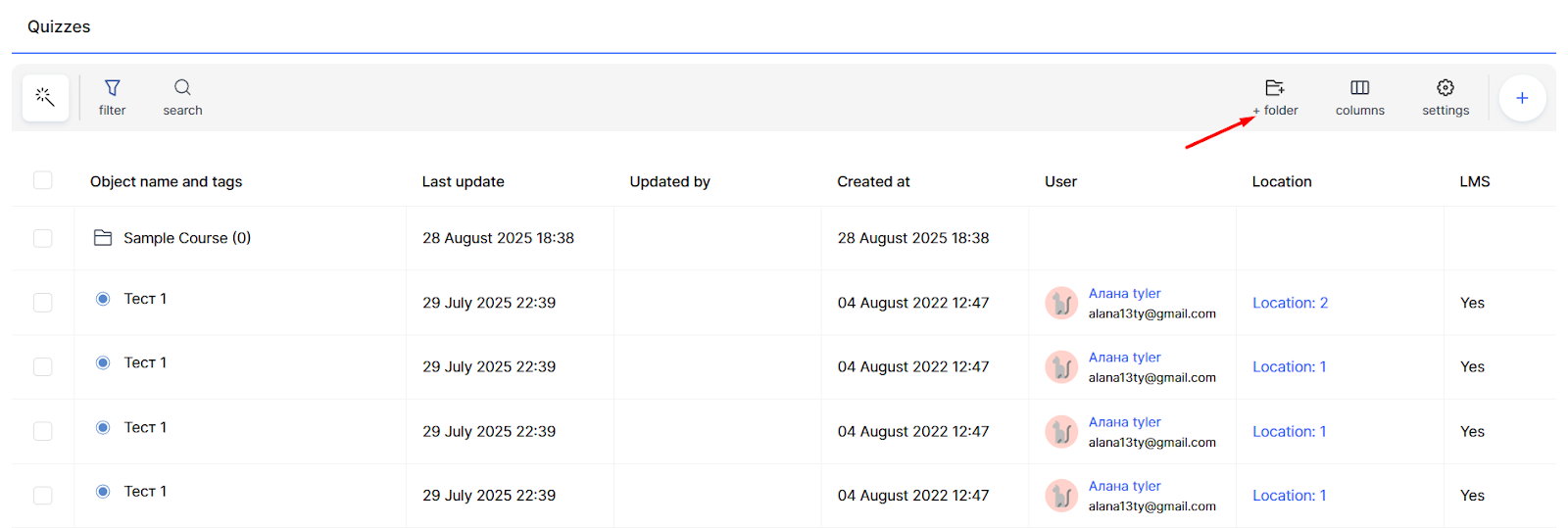Open the Sample Course (0) folder
1568x528 pixels.
[186, 238]
